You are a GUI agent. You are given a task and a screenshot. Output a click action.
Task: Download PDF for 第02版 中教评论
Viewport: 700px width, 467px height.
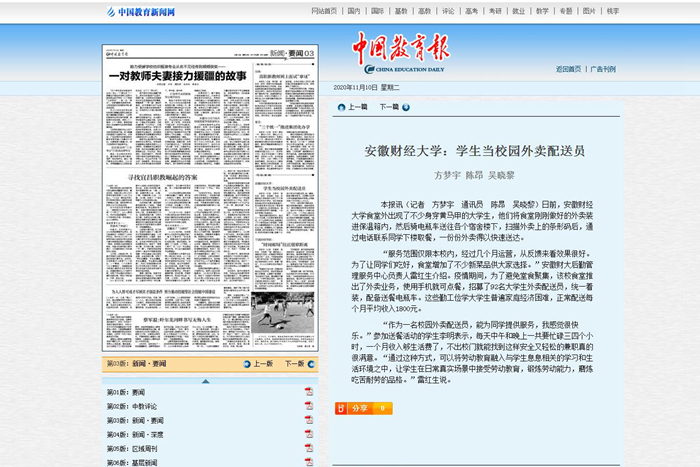pyautogui.click(x=309, y=406)
